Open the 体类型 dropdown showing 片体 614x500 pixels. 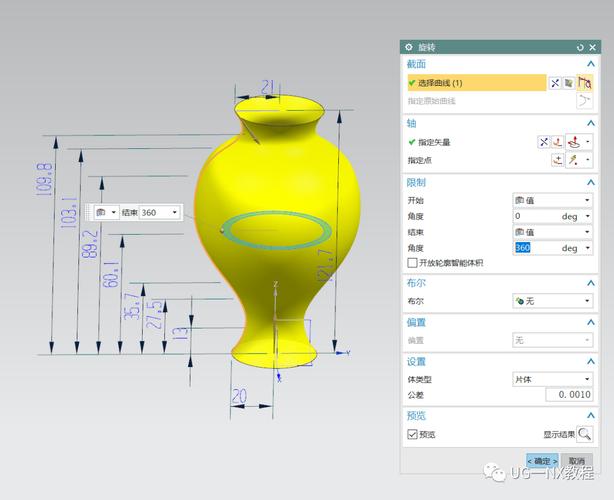[x=552, y=379]
